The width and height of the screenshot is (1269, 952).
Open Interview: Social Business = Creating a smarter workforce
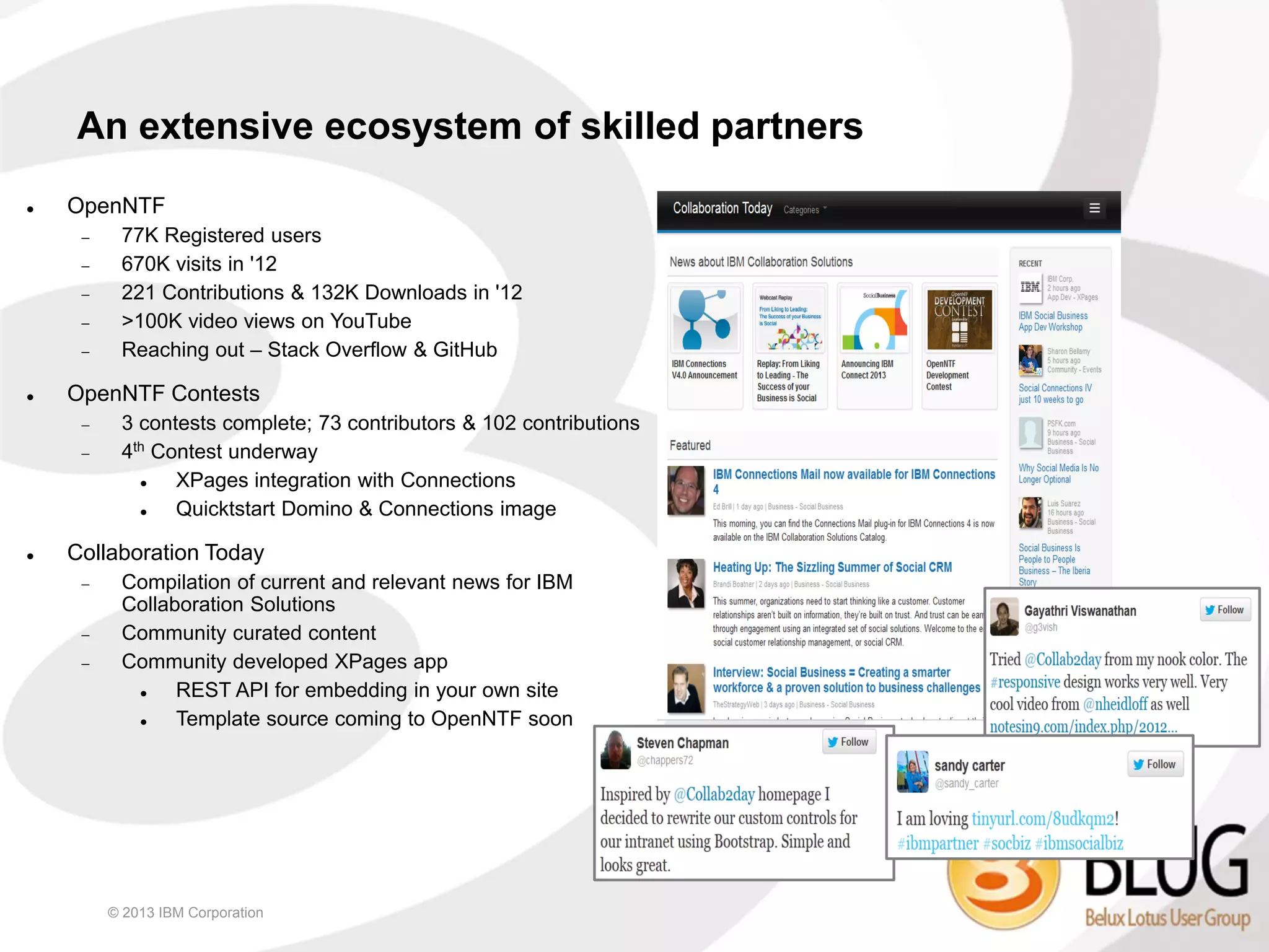click(x=846, y=680)
